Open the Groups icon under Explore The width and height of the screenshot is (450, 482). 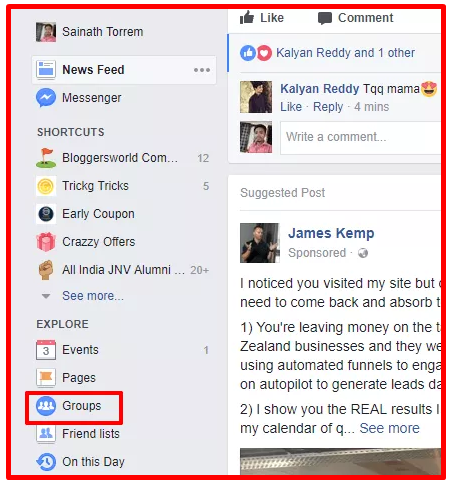46,406
